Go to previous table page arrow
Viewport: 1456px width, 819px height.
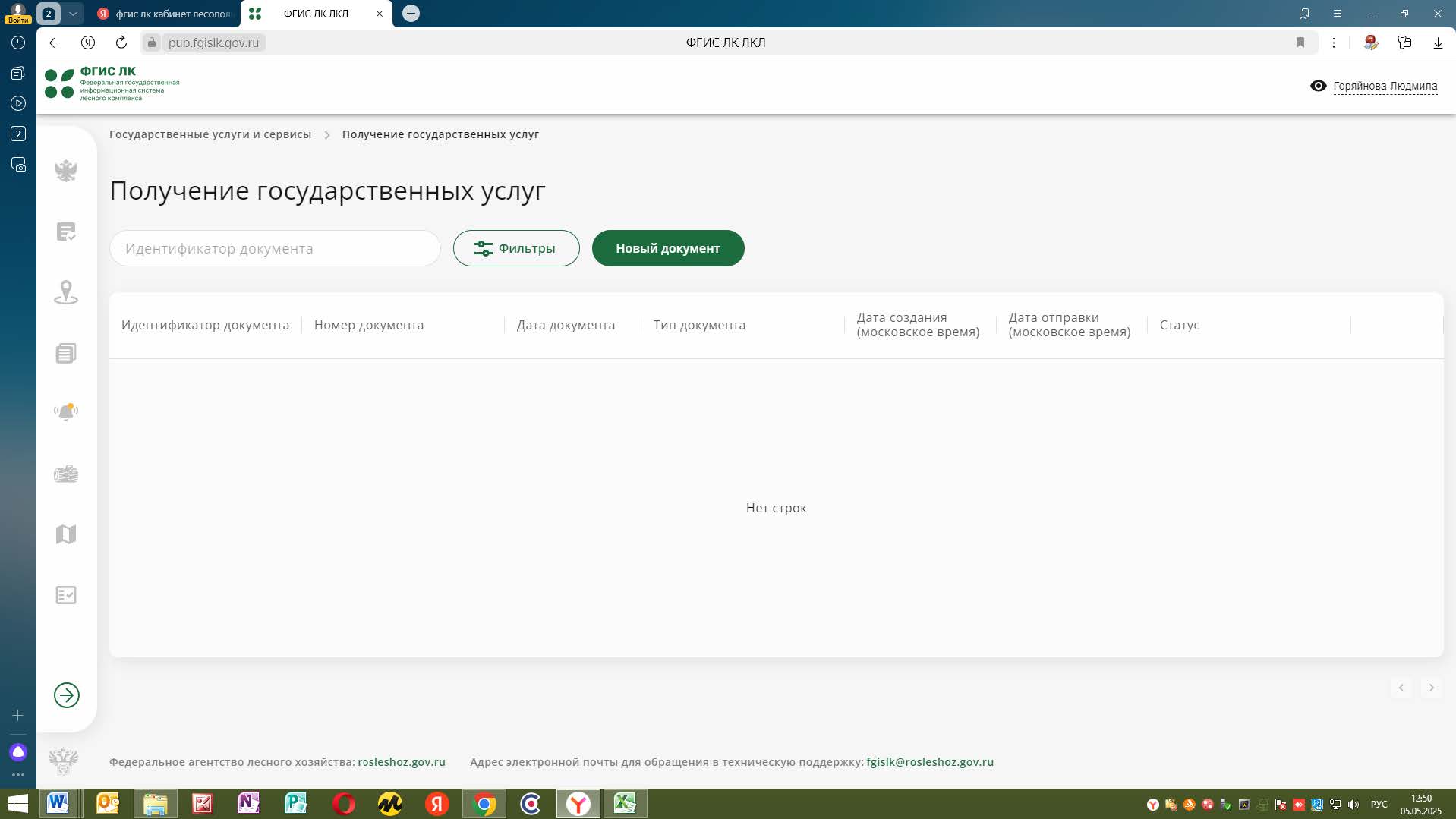tap(1401, 688)
